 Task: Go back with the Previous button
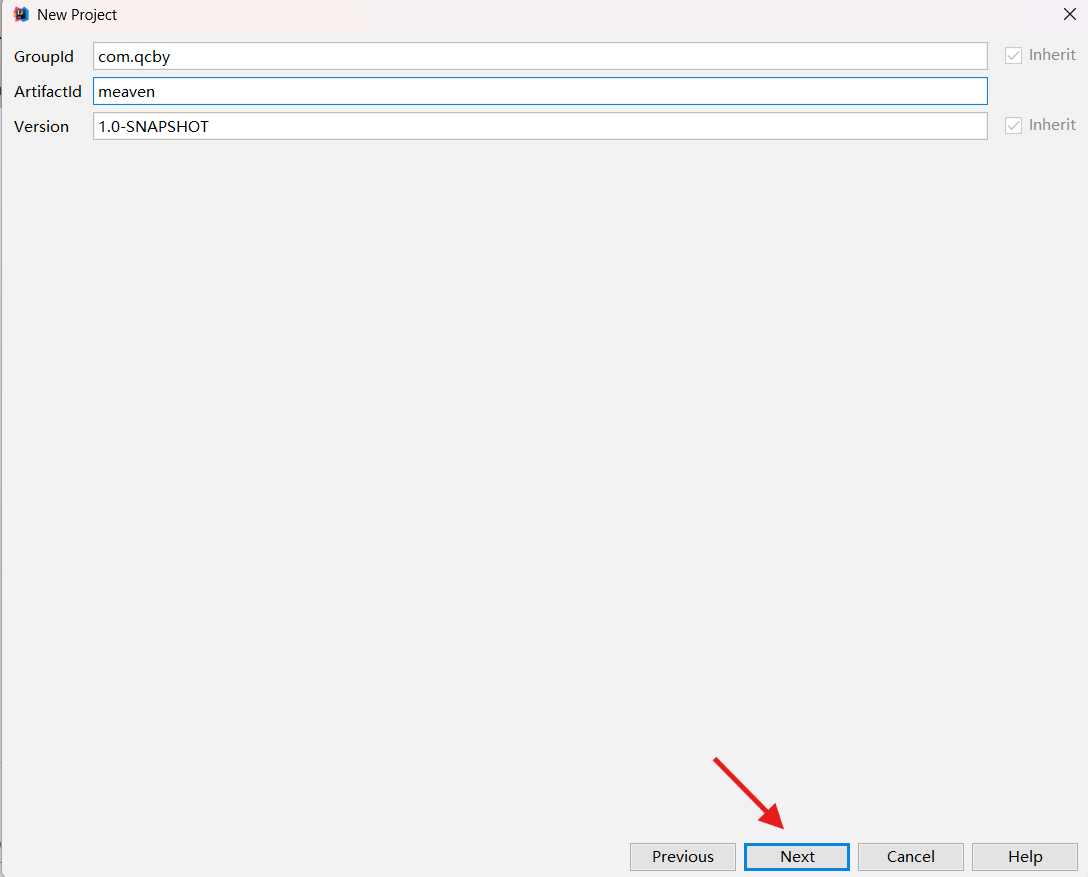pos(683,857)
